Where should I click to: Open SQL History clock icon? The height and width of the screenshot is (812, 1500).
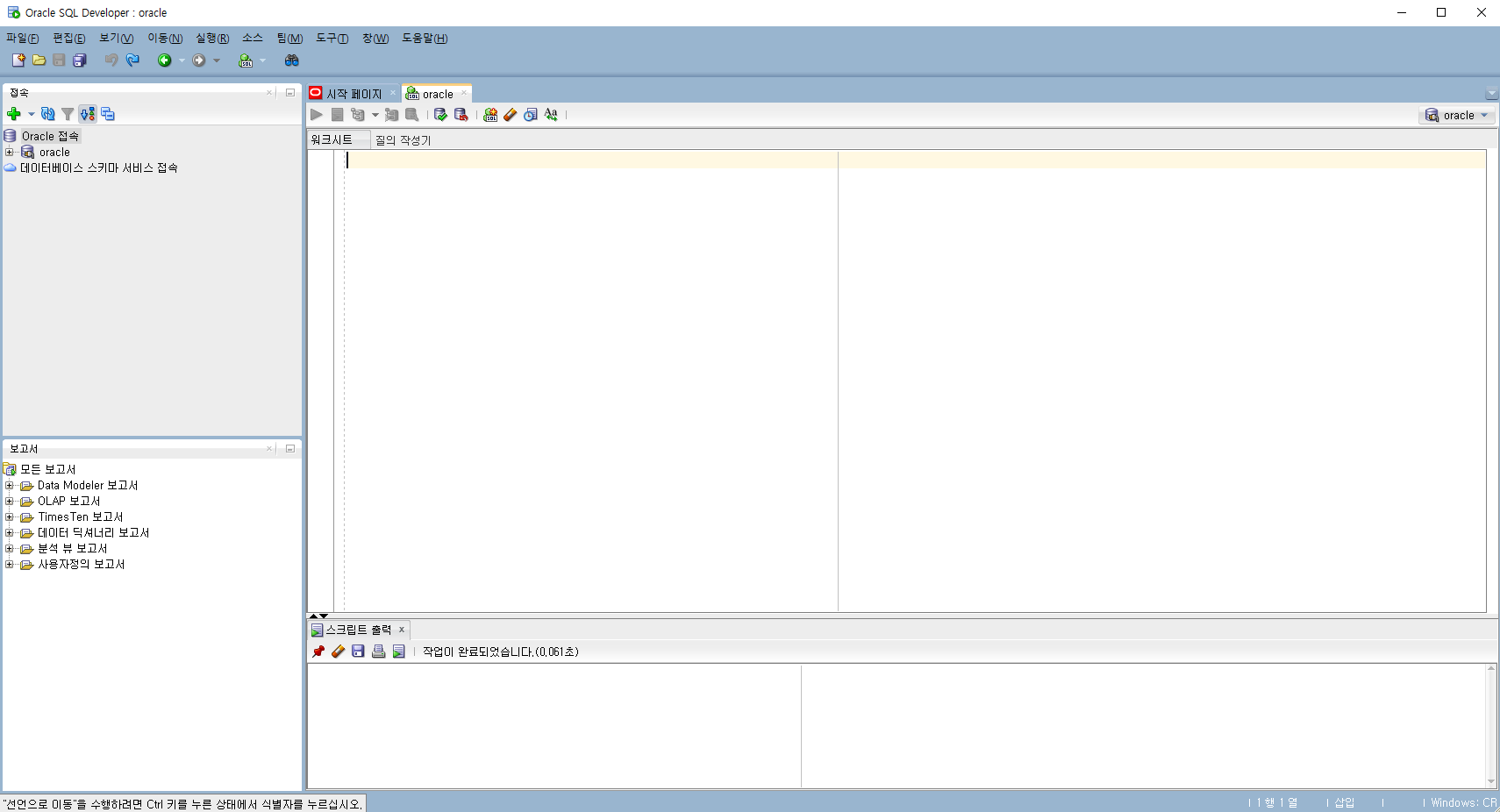[x=531, y=115]
